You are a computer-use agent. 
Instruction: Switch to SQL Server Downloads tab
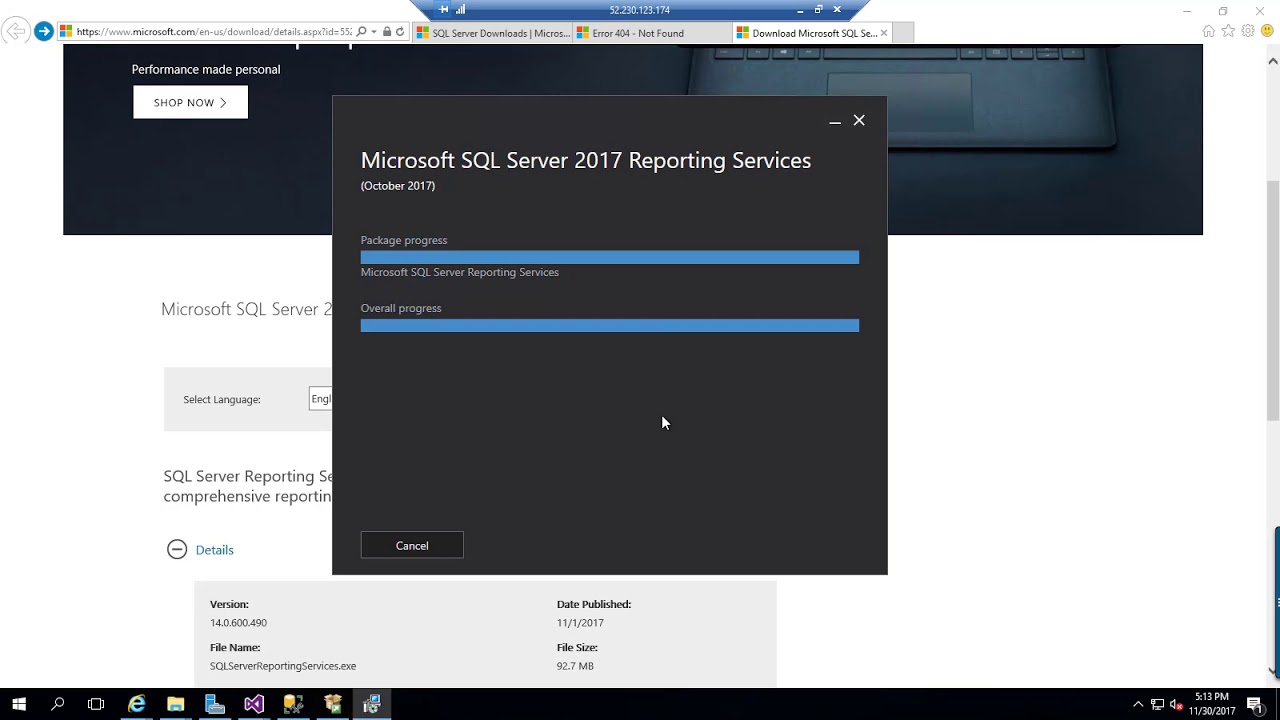click(x=493, y=33)
